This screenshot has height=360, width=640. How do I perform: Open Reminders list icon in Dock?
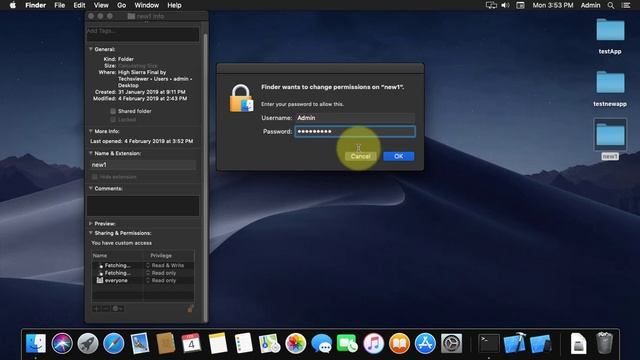(244, 343)
